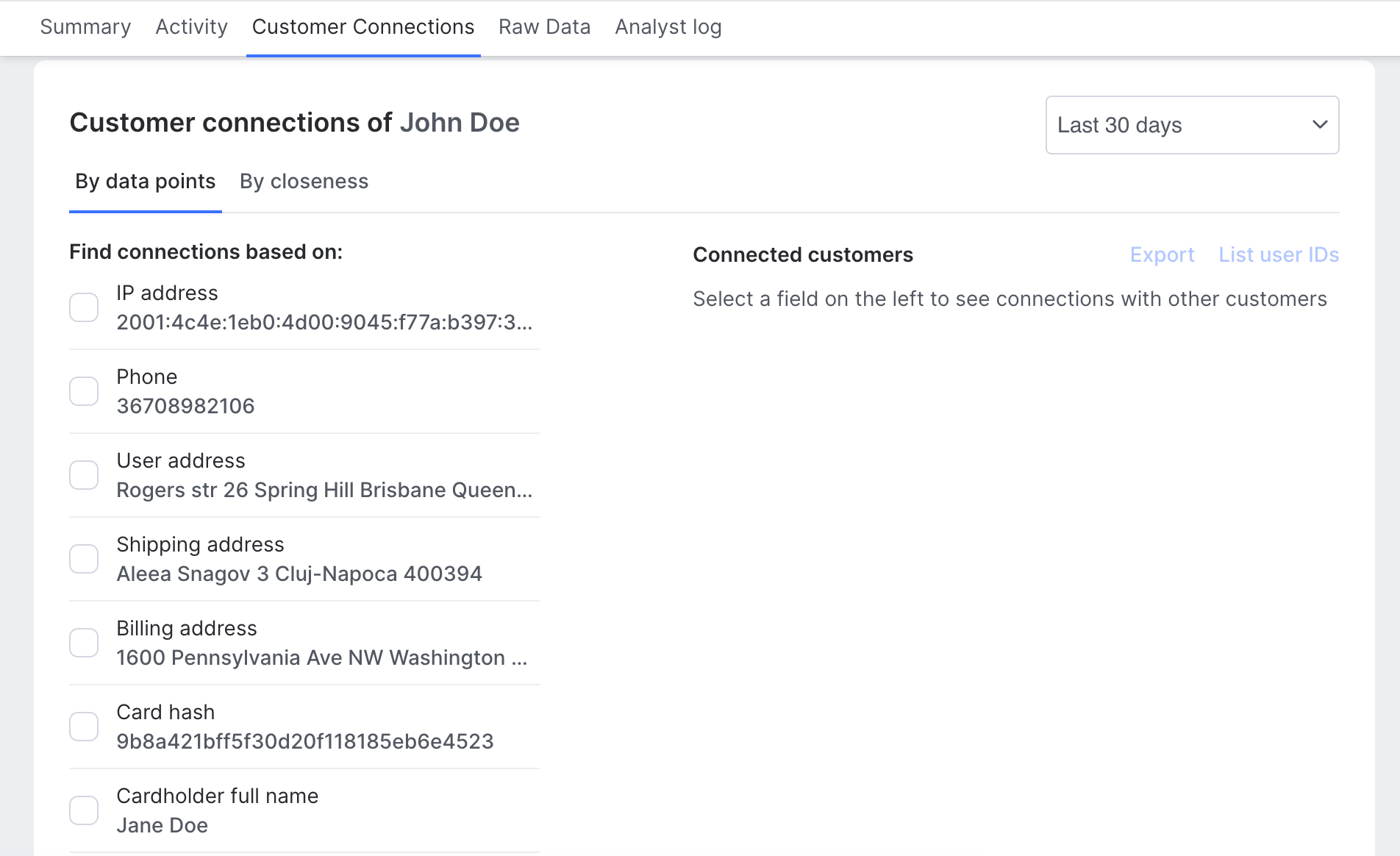The image size is (1400, 856).
Task: Check the Card hash checkbox
Action: click(84, 727)
